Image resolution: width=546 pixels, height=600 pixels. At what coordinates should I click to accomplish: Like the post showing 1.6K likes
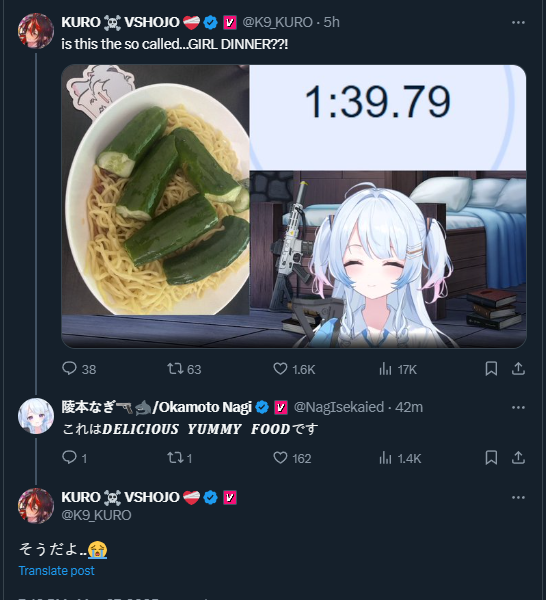coord(280,369)
